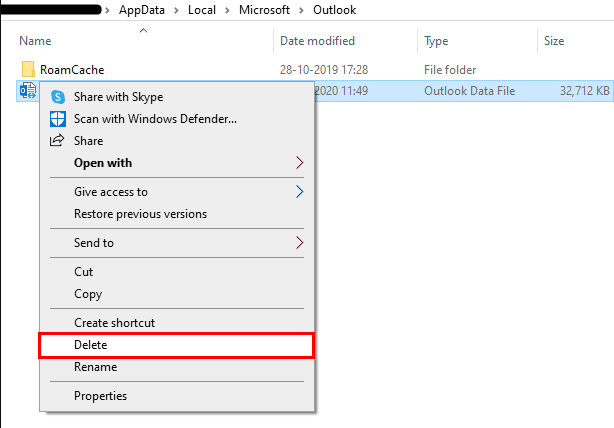Click the Type column header

click(x=437, y=41)
